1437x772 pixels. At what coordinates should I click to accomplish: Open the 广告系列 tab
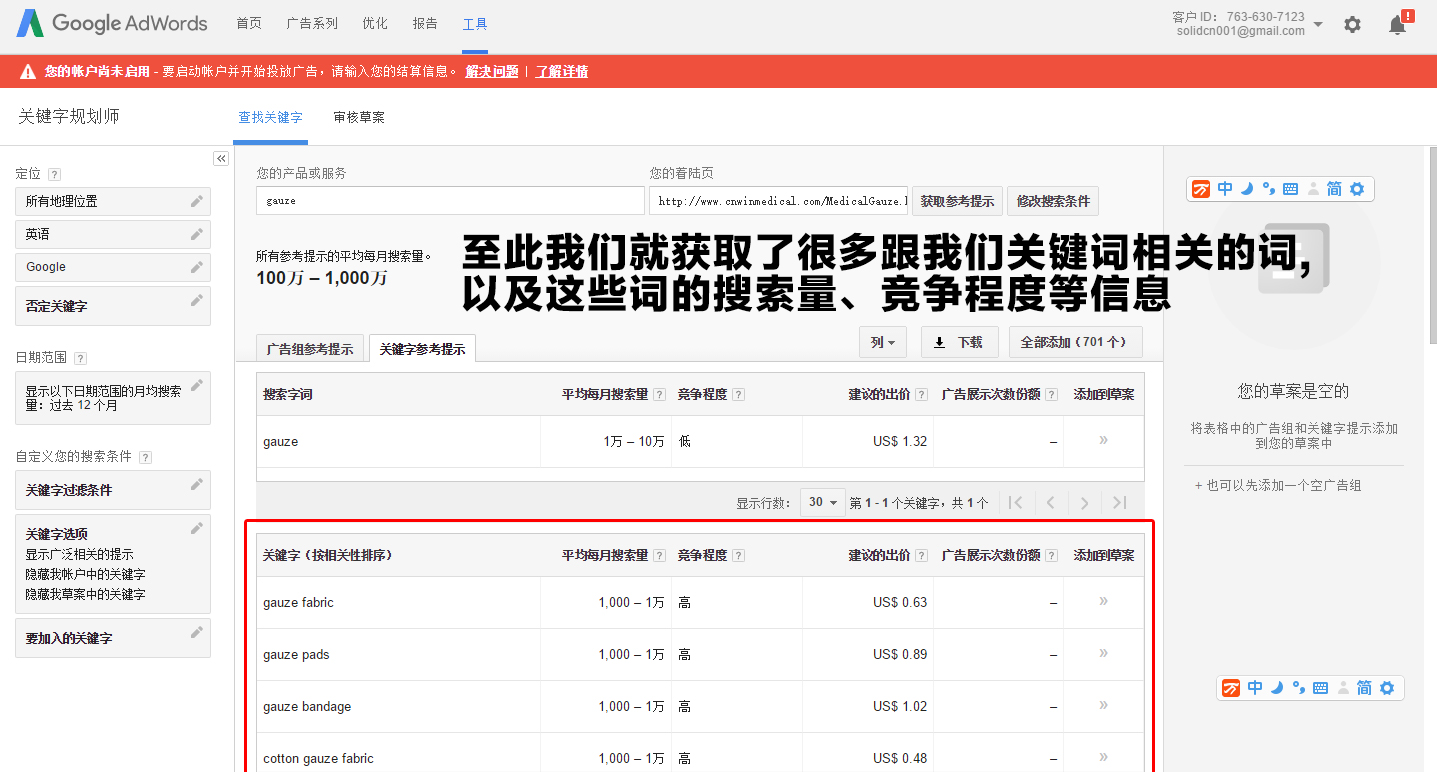point(312,23)
